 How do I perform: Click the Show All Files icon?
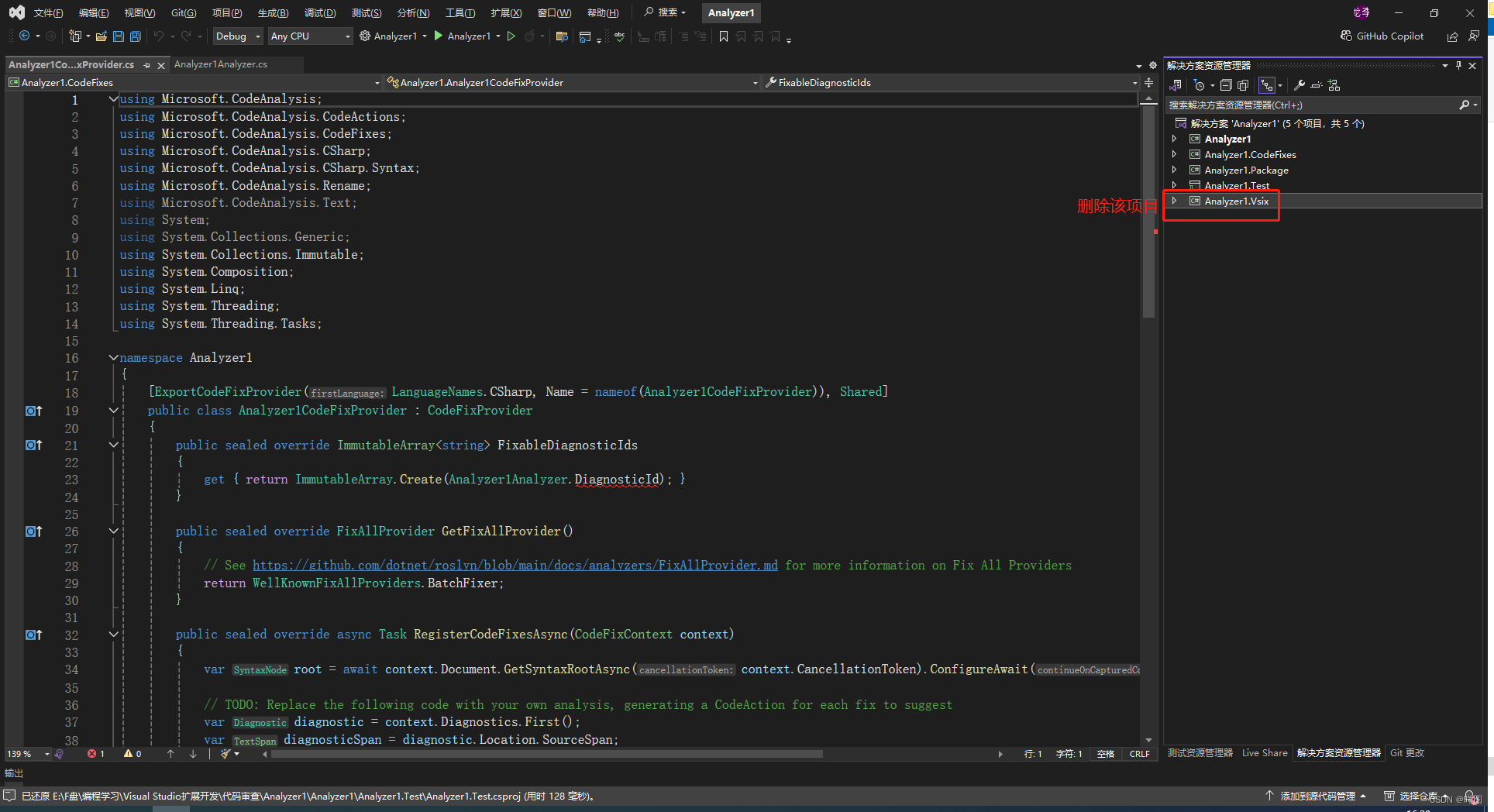(1243, 85)
